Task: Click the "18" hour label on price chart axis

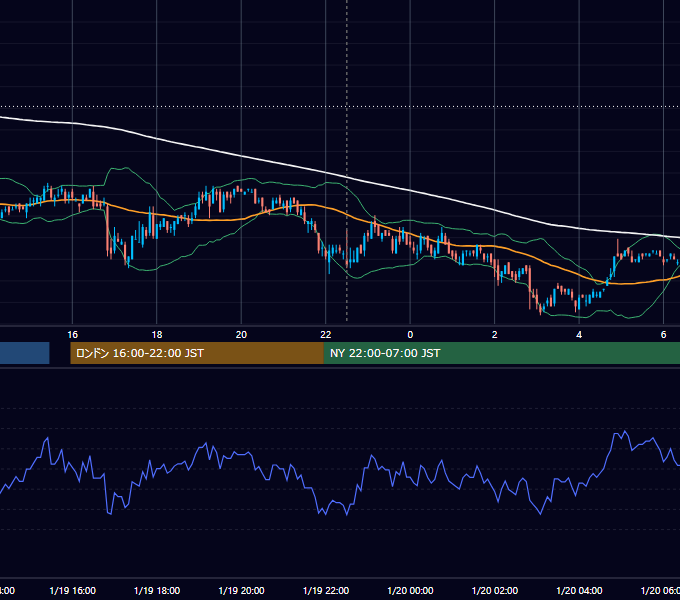Action: 157,335
